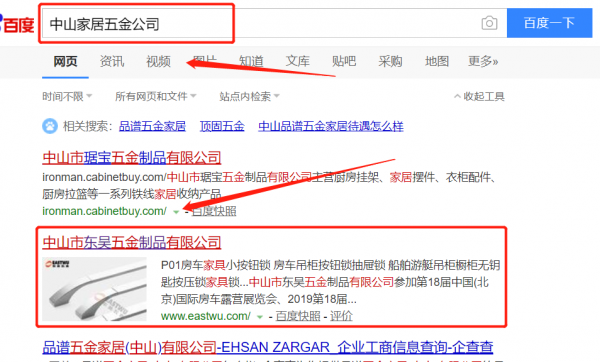Image resolution: width=600 pixels, height=362 pixels.
Task: Expand the 站点内检索 filter dropdown
Action: tap(249, 96)
